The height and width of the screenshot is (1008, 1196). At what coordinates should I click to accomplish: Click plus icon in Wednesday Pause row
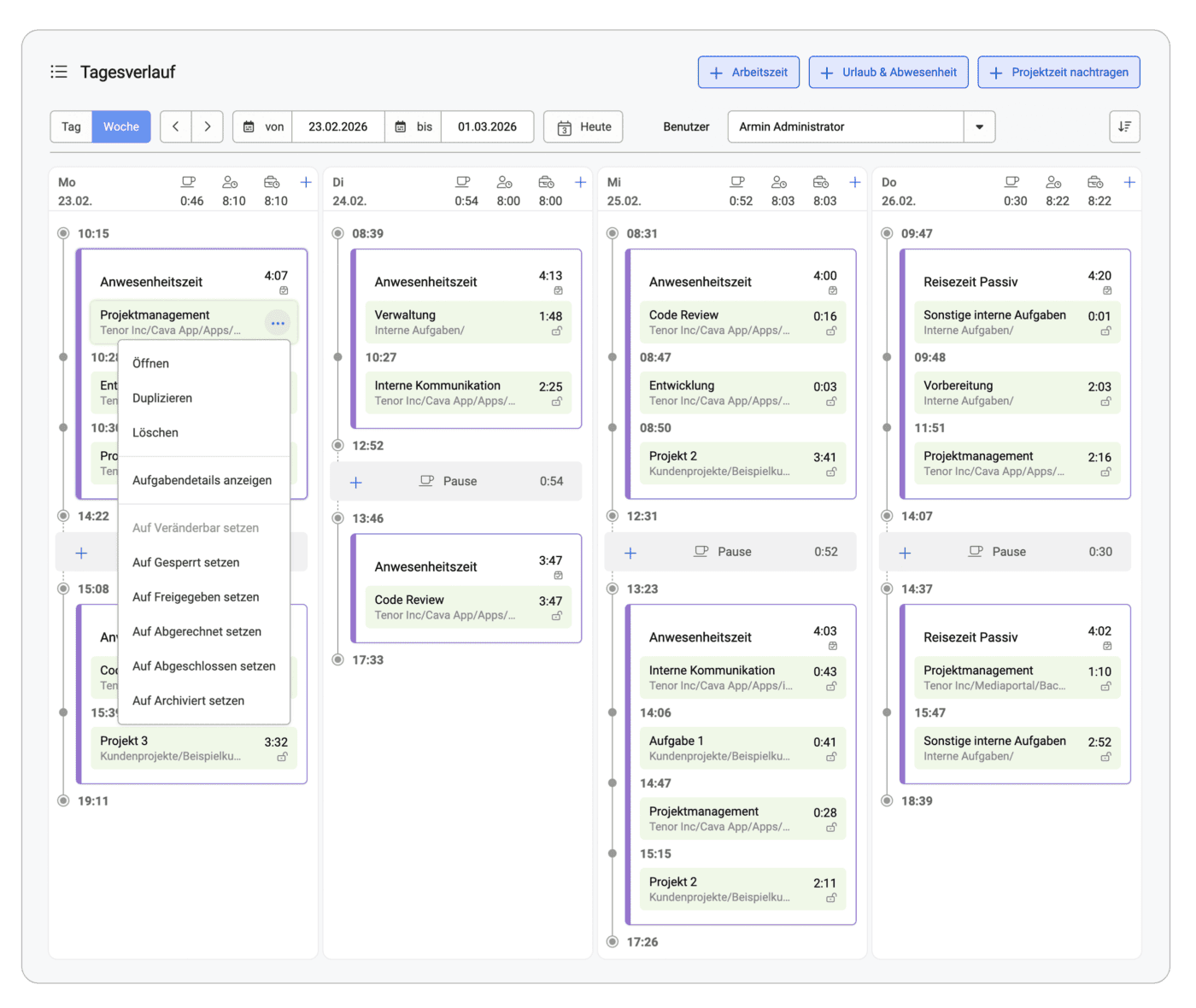pos(630,553)
